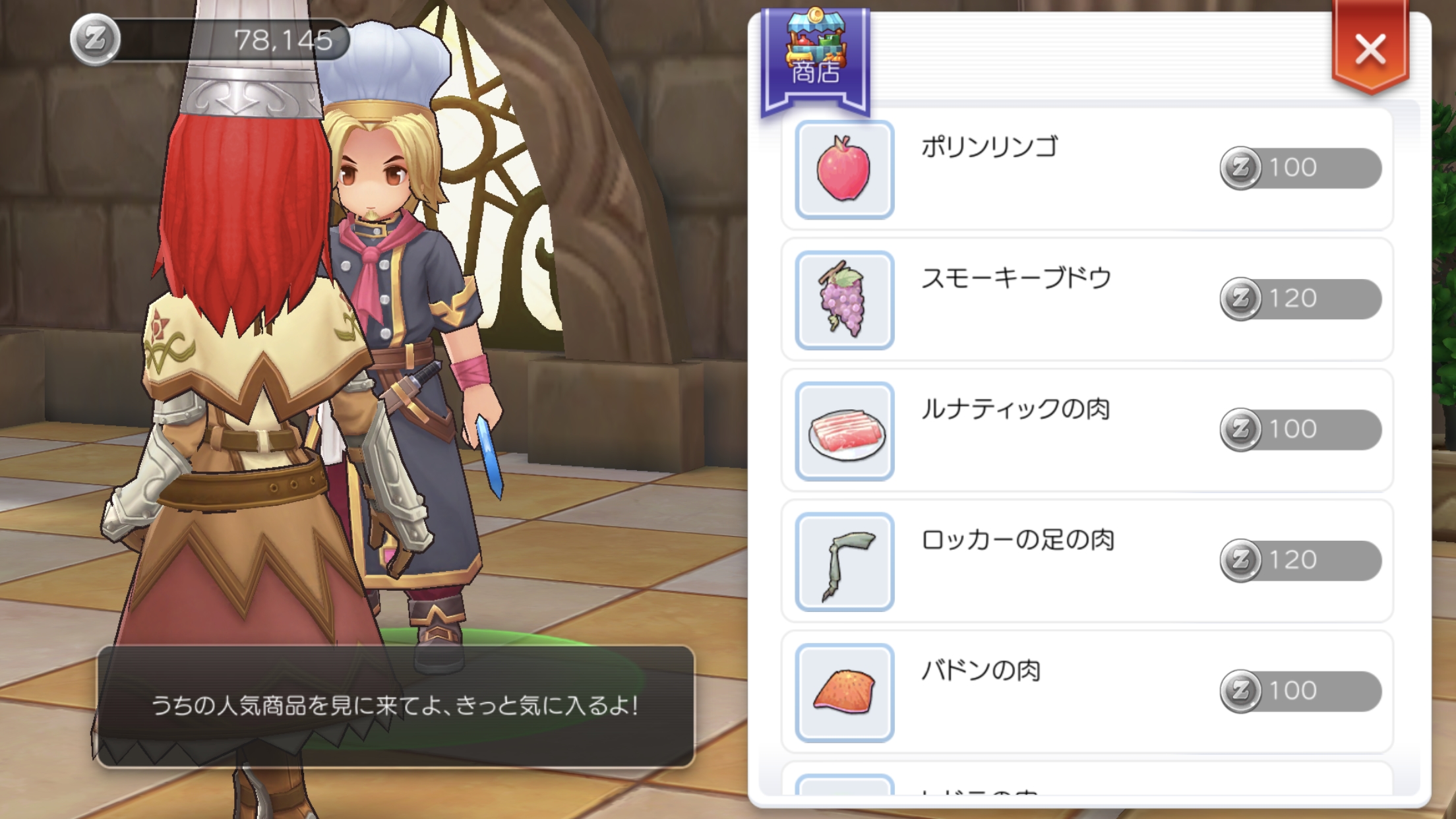Choose the ルナティックの肉 item name

(x=1016, y=408)
